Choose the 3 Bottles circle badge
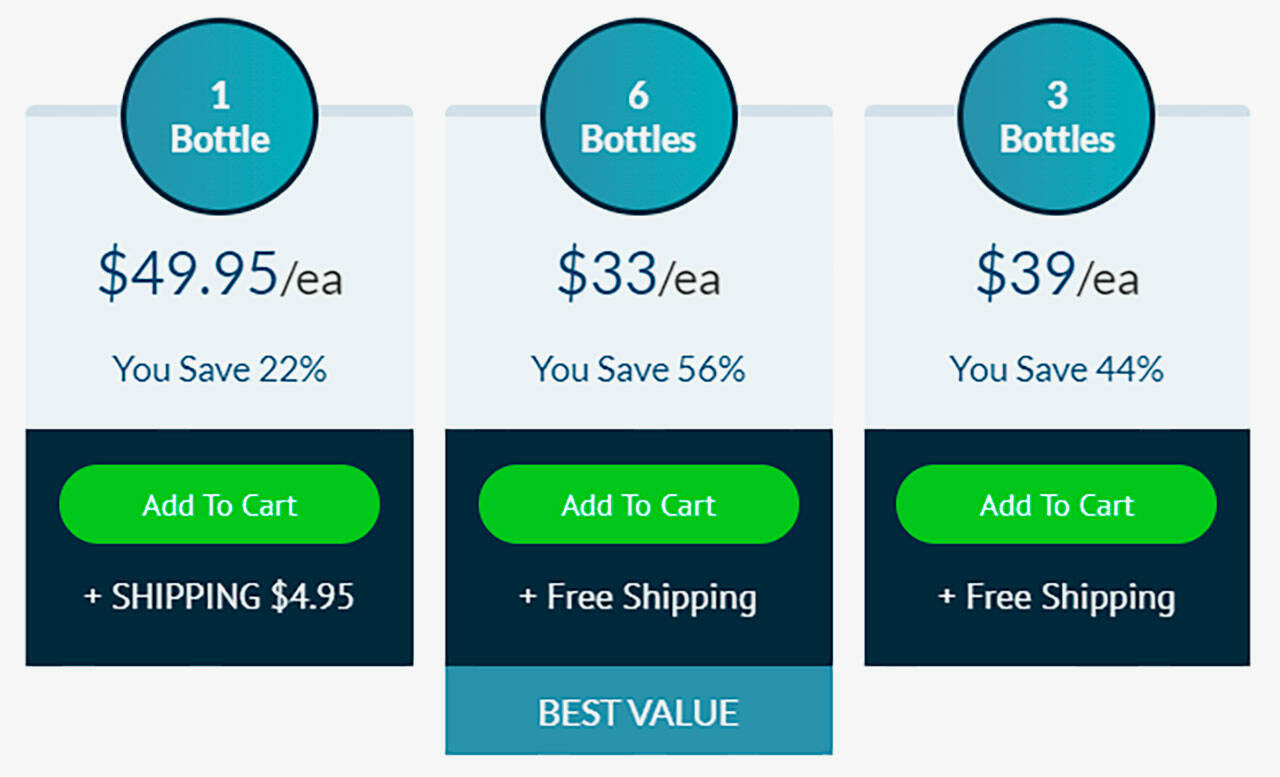Image resolution: width=1280 pixels, height=777 pixels. point(1057,117)
